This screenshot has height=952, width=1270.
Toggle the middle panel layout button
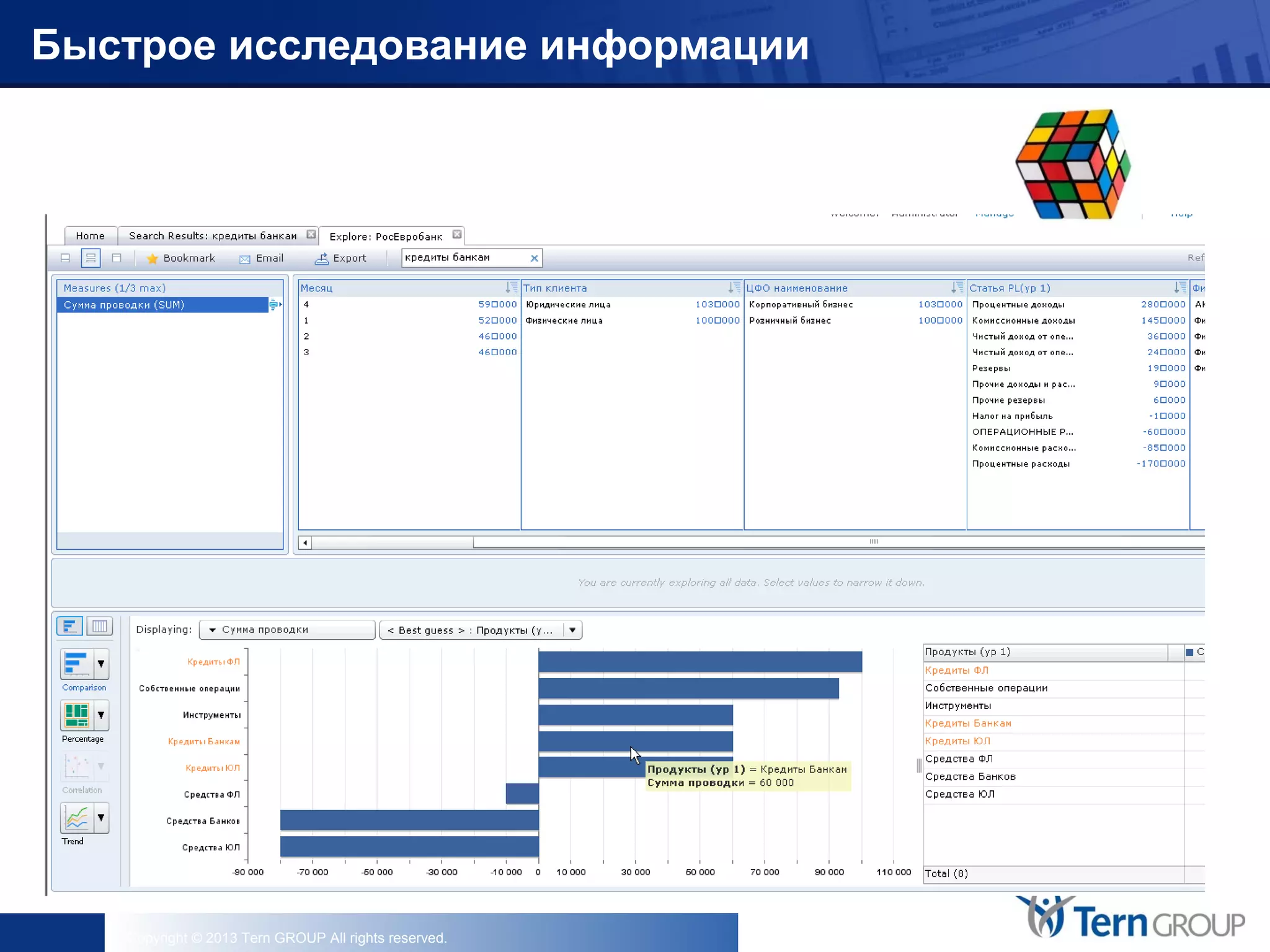pos(91,258)
